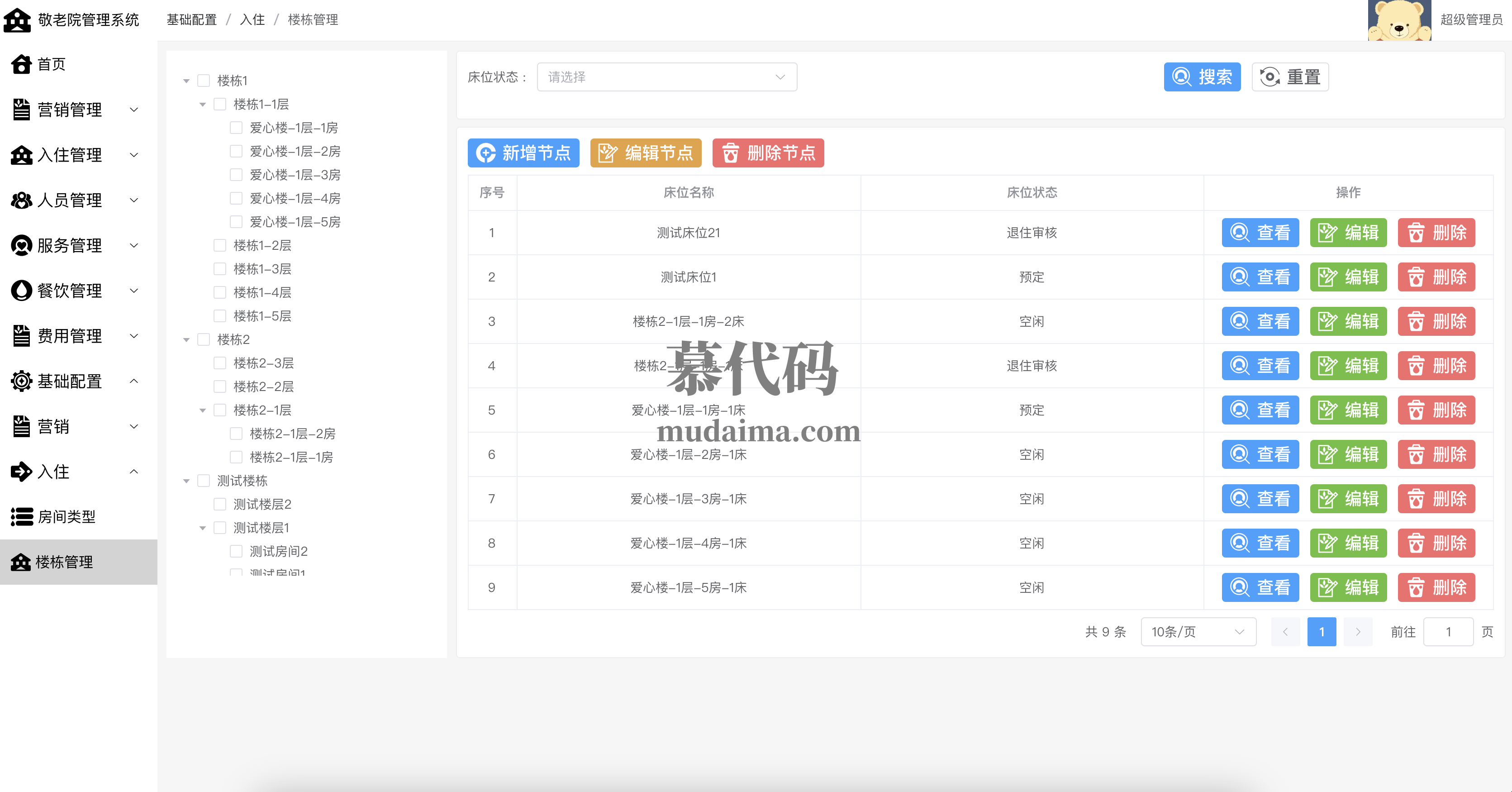Click the plus icon on 新增节点 button
This screenshot has height=792, width=1512.
tap(485, 153)
